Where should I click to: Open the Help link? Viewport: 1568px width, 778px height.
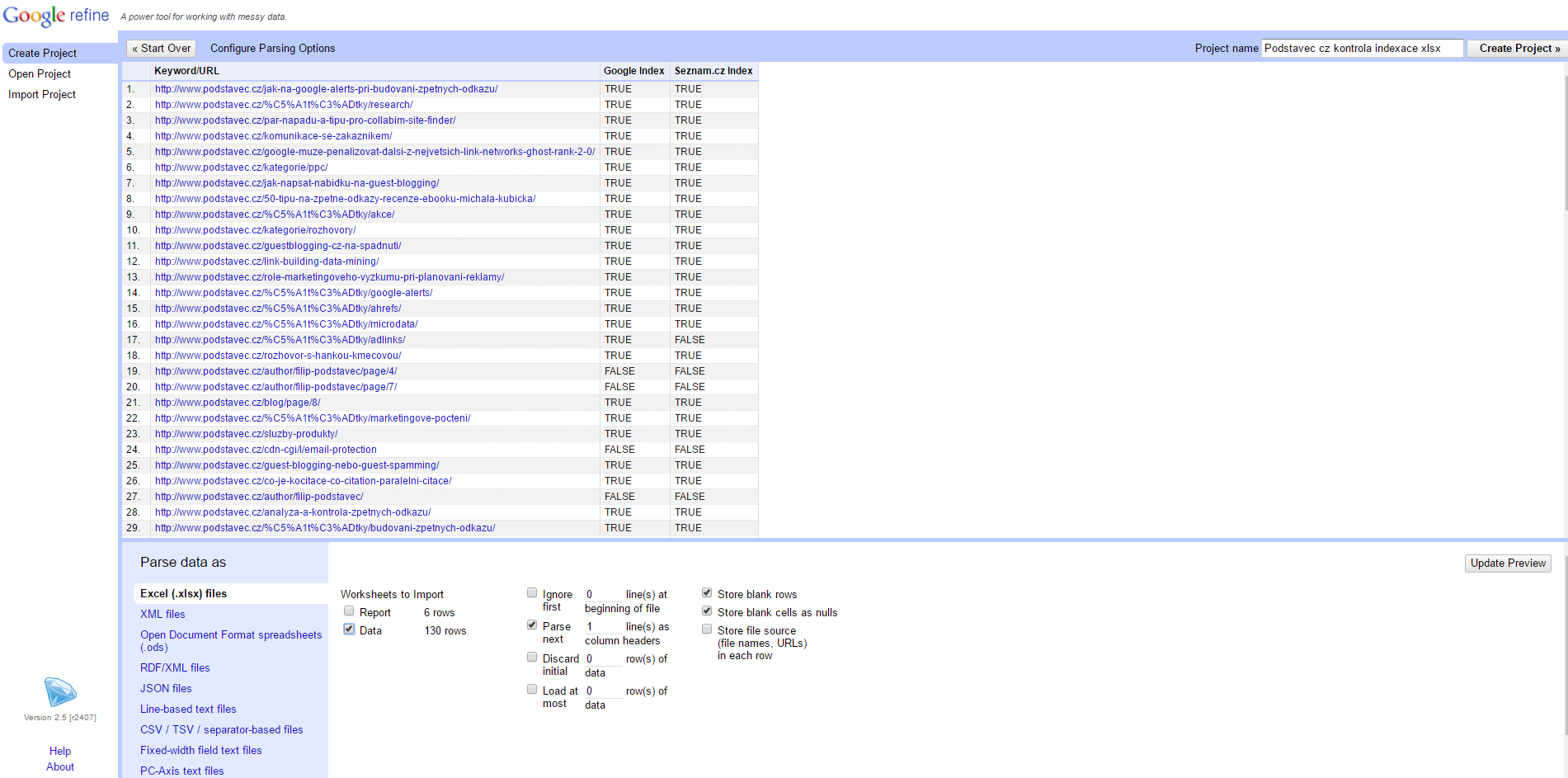(x=60, y=751)
